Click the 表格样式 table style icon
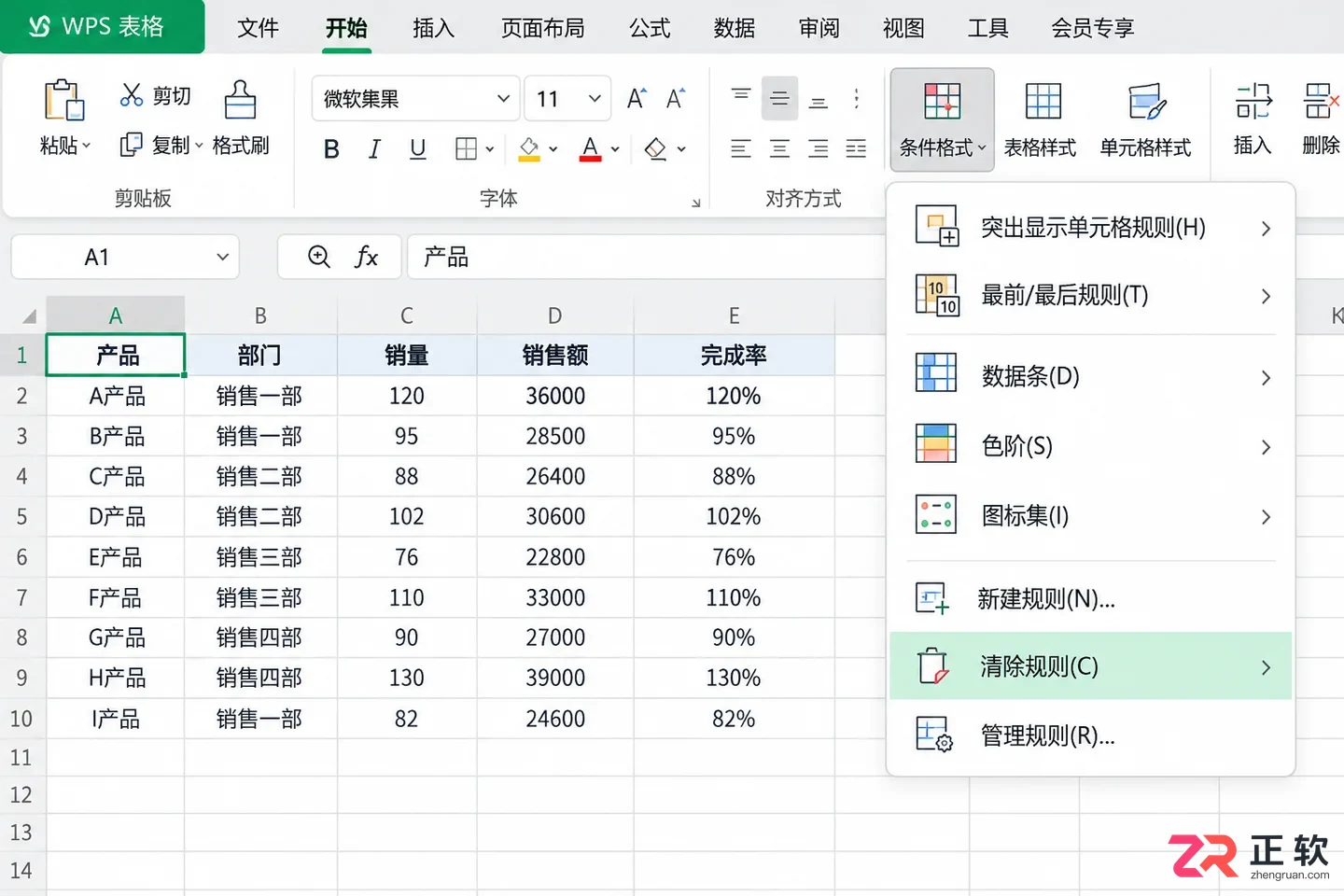1344x896 pixels. click(x=1043, y=101)
